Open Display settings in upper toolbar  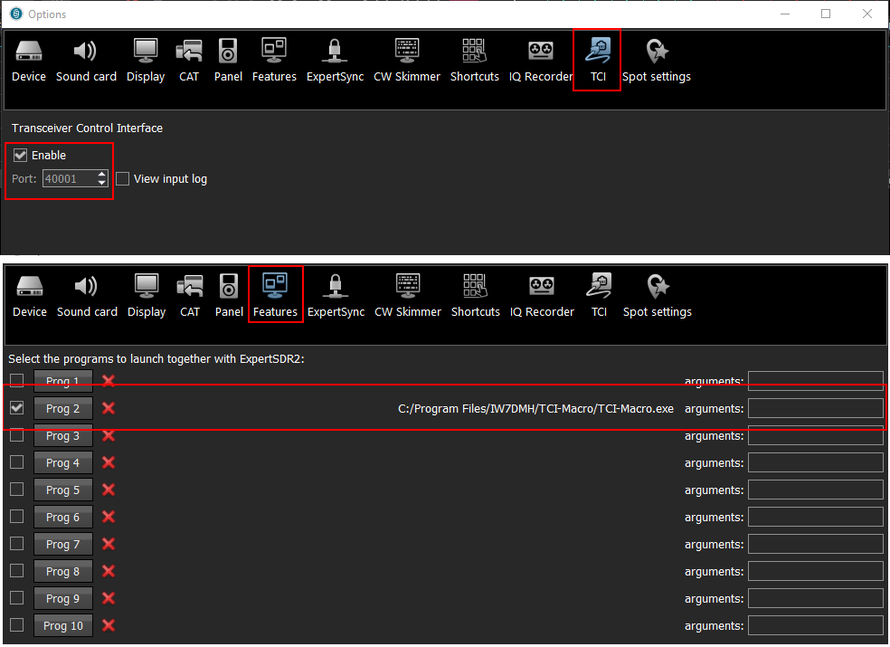pos(145,61)
